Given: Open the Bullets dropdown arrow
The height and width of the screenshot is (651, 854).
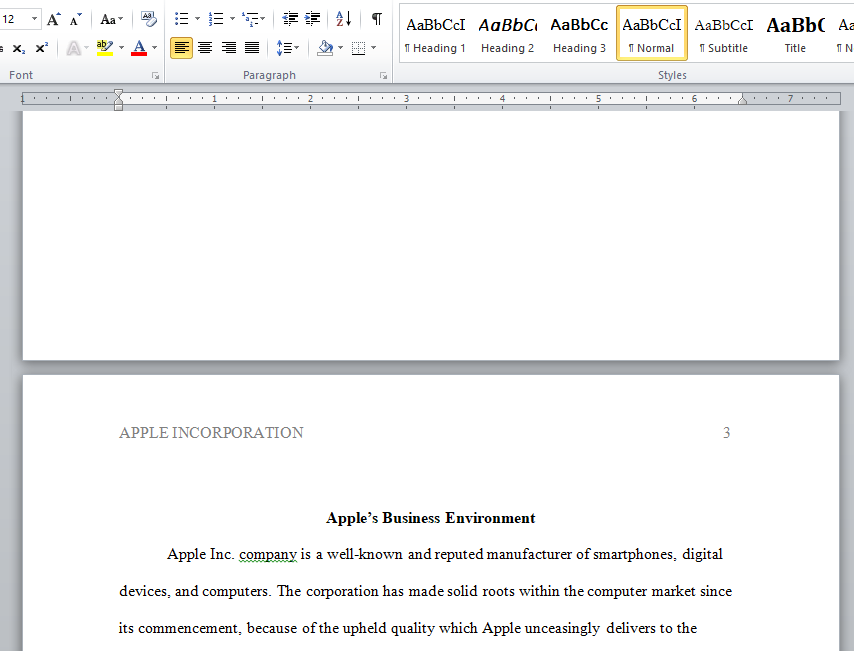Looking at the screenshot, I should pyautogui.click(x=197, y=19).
